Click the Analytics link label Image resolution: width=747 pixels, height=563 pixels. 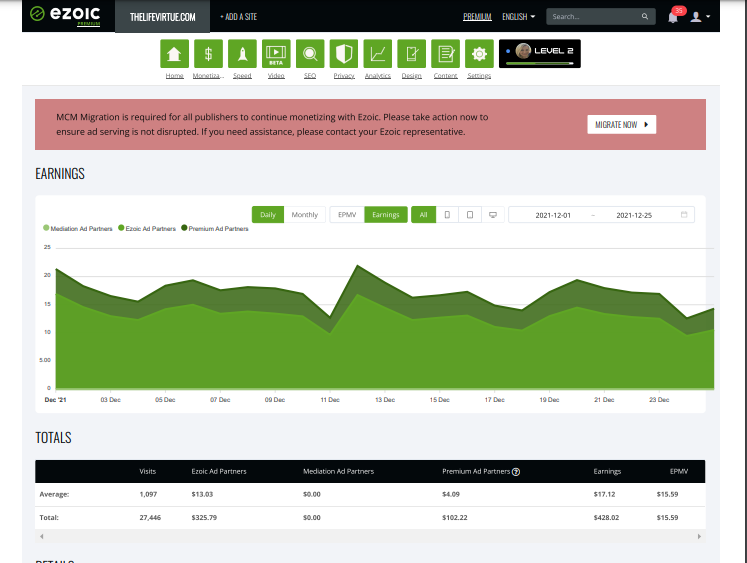[377, 76]
